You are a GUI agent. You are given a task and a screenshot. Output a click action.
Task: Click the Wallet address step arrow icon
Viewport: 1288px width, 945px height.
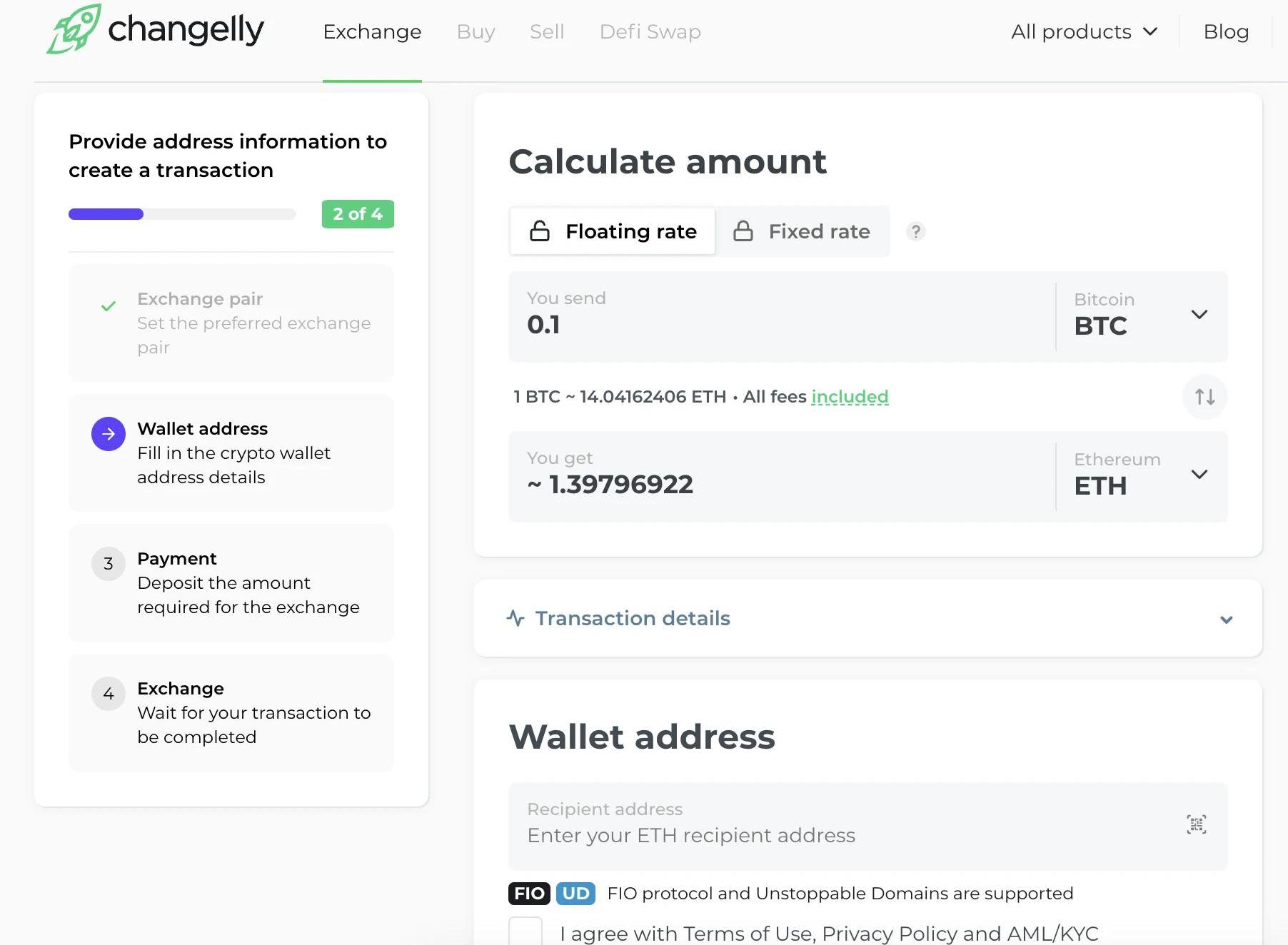(x=109, y=434)
